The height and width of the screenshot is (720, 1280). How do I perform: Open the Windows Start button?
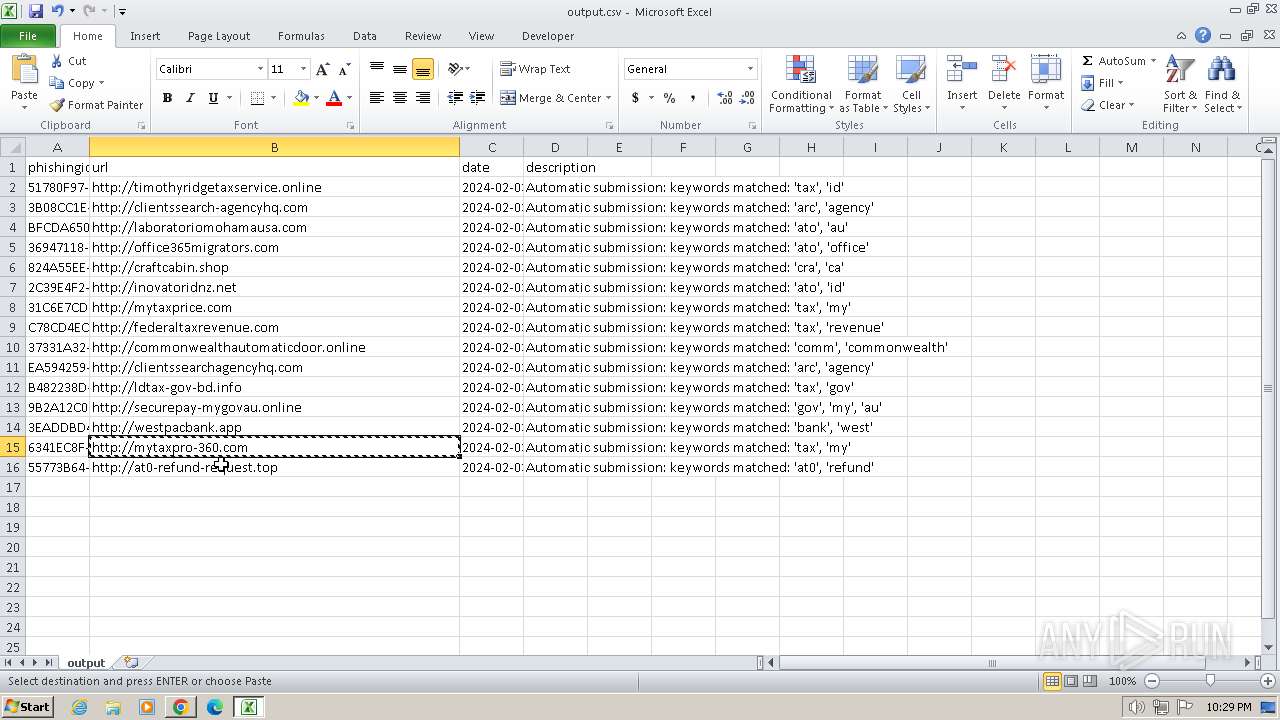pyautogui.click(x=28, y=706)
